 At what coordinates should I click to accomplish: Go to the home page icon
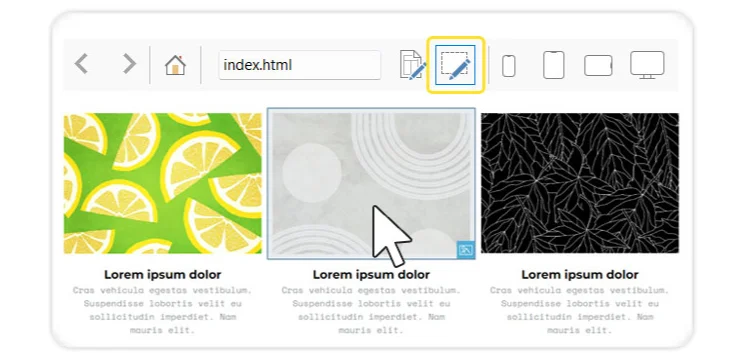tap(175, 65)
